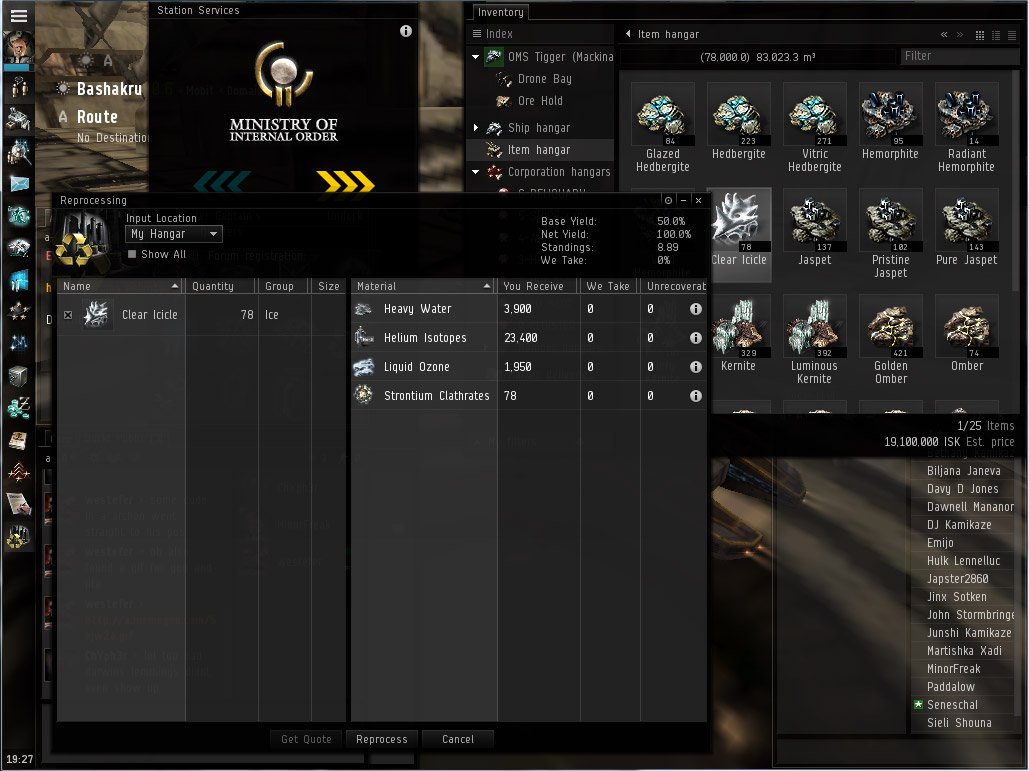Click the yellow next station service arrows
This screenshot has height=771, width=1029.
pos(346,181)
